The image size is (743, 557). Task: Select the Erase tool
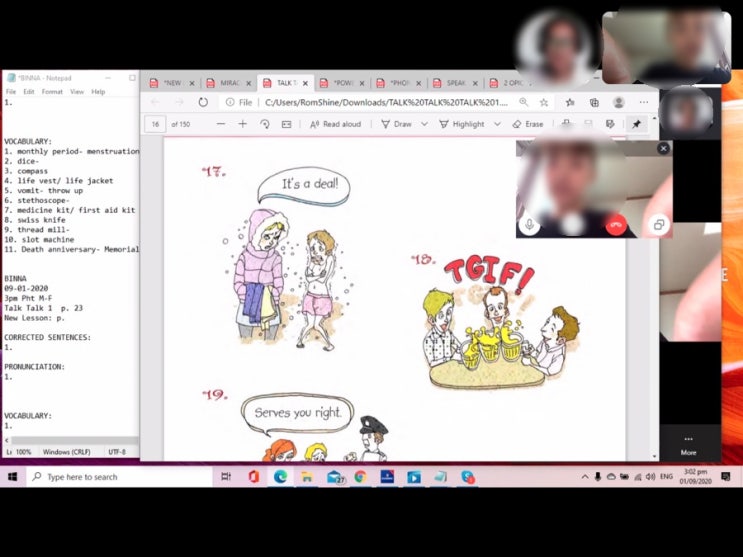pyautogui.click(x=528, y=124)
